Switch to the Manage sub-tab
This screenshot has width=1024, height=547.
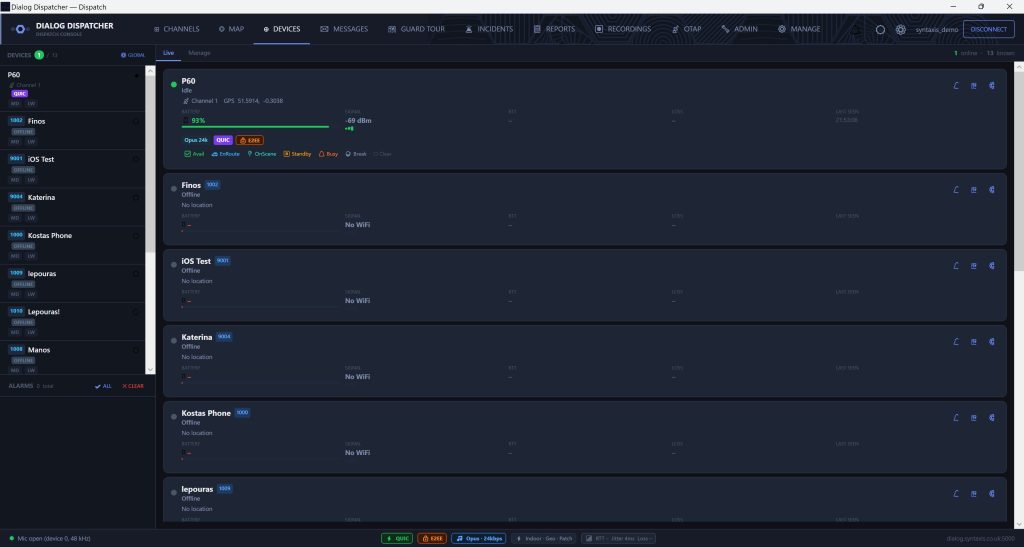coord(199,53)
